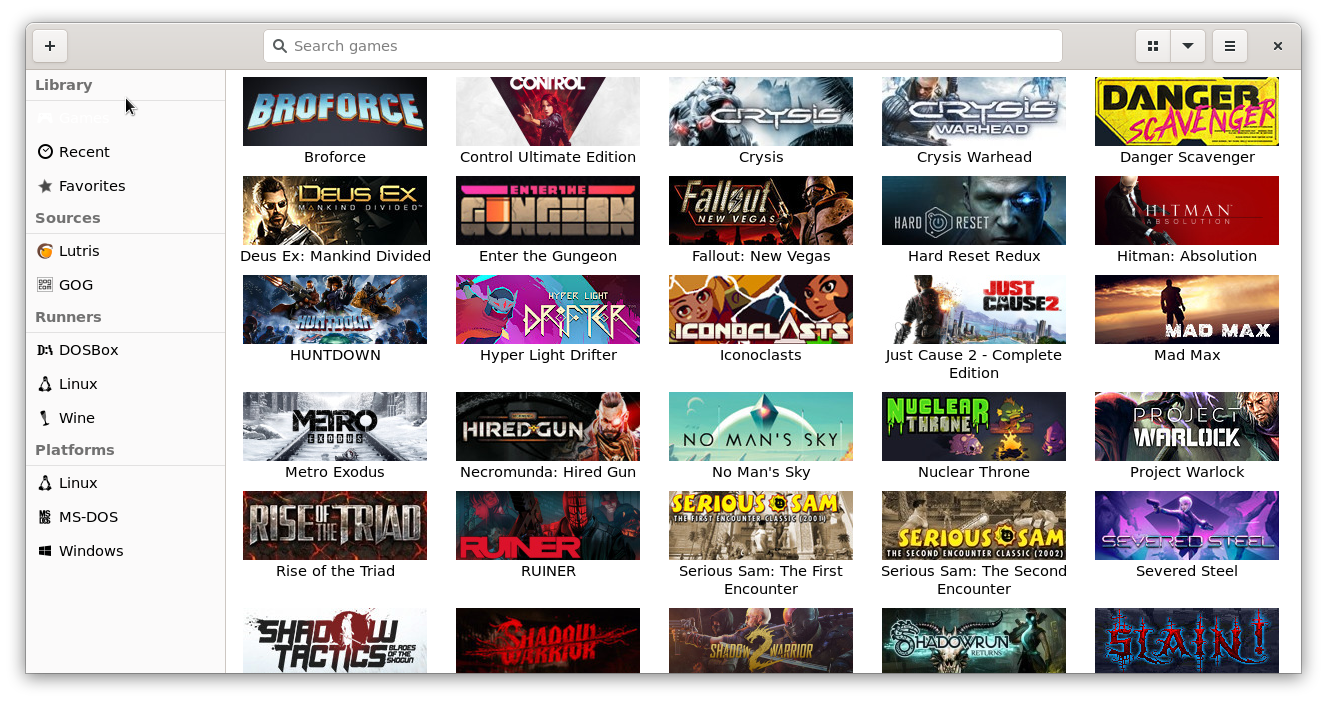Click the Search games field
Image resolution: width=1327 pixels, height=702 pixels.
point(662,45)
